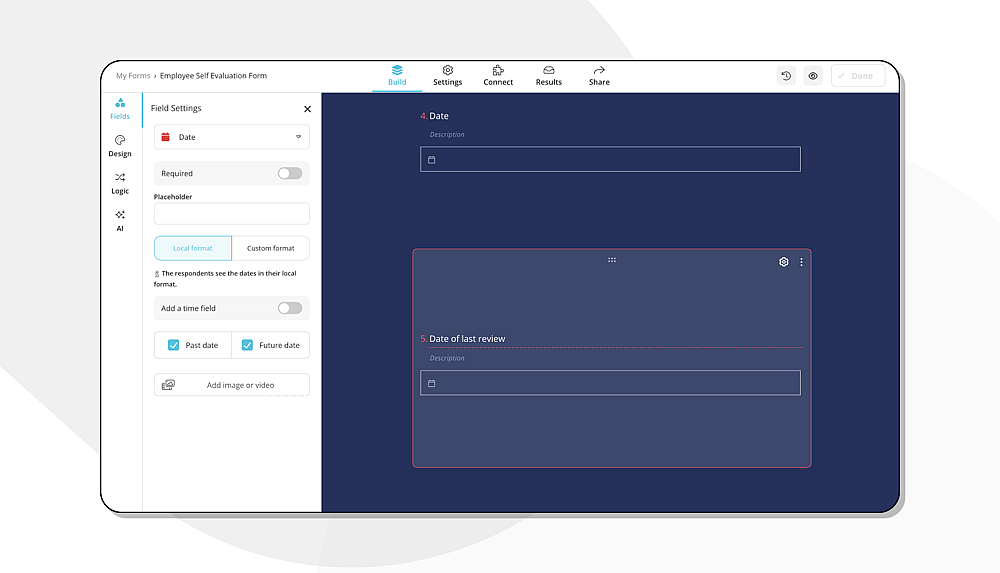The image size is (1000, 573).
Task: Uncheck the Future date checkbox
Action: pos(247,345)
